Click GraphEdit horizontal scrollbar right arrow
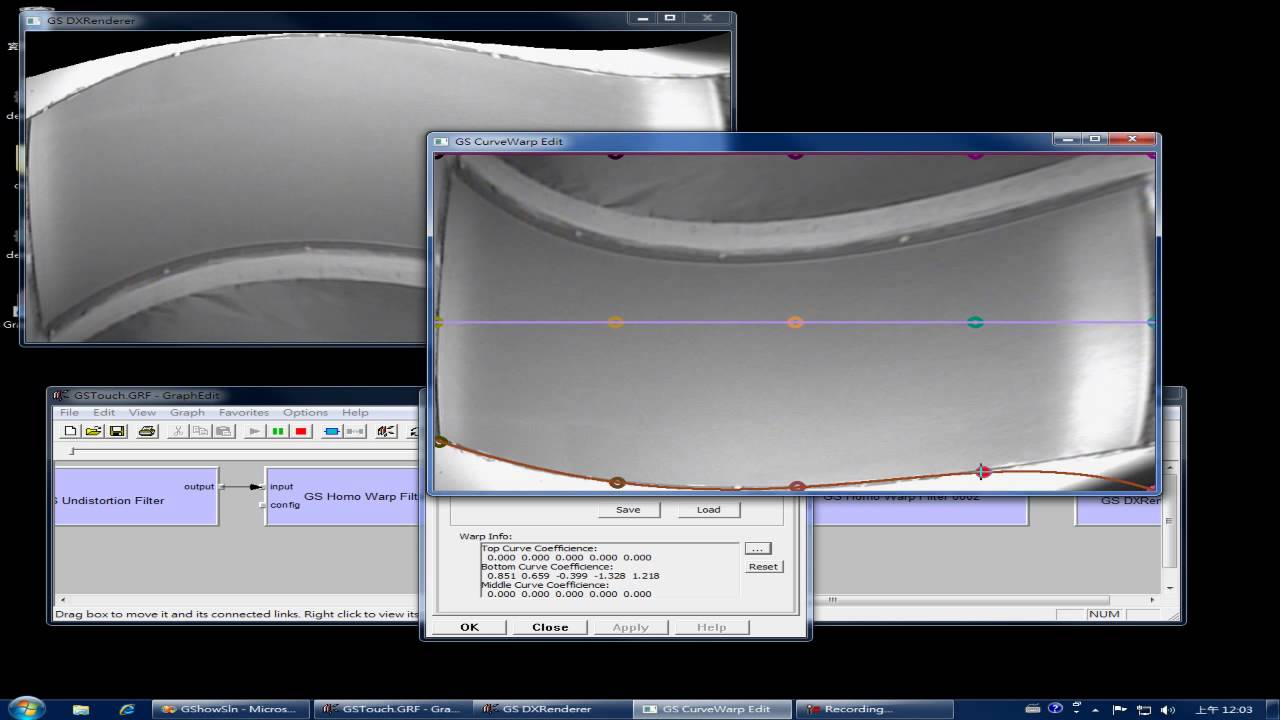1280x720 pixels. tap(1152, 600)
